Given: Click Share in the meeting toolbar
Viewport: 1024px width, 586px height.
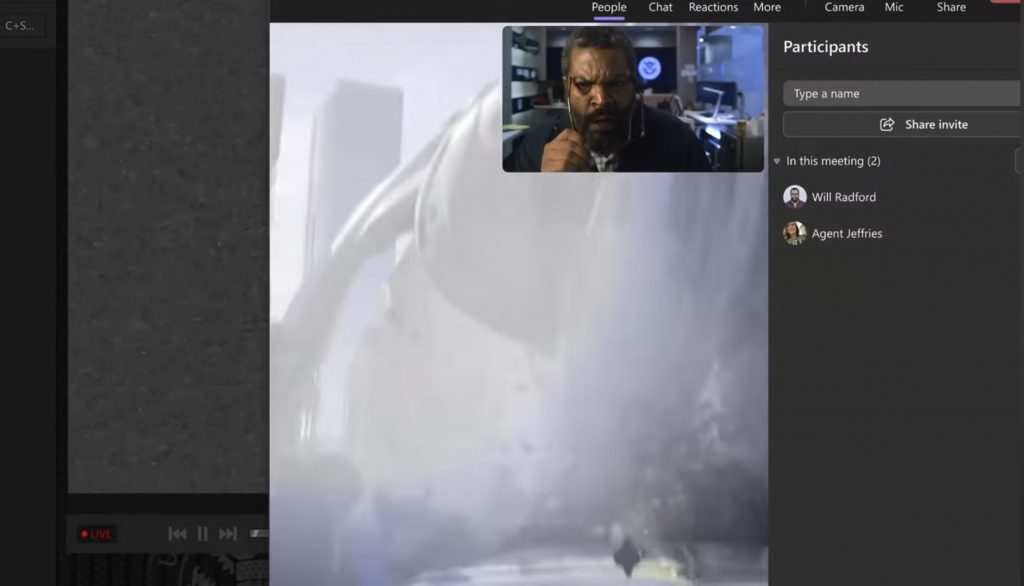Looking at the screenshot, I should coord(951,8).
